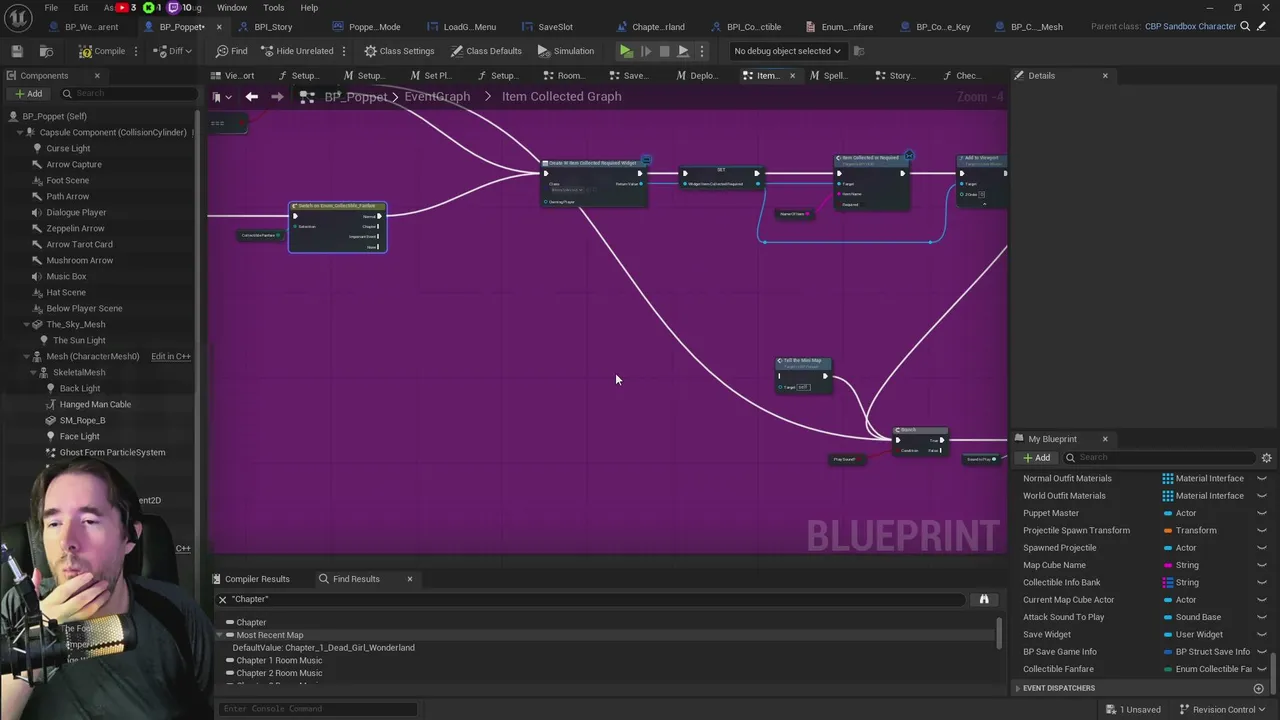
Task: Open the Help menu
Action: (309, 8)
